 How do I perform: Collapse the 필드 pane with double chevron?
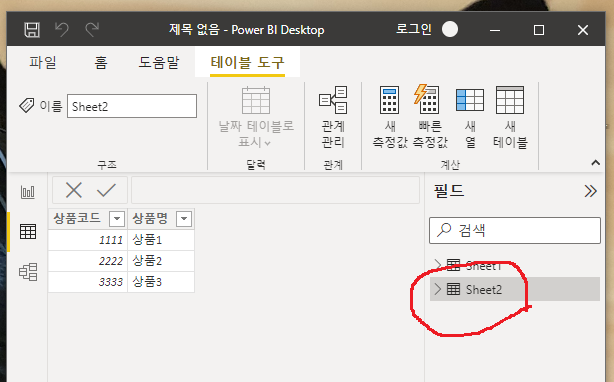coord(591,191)
